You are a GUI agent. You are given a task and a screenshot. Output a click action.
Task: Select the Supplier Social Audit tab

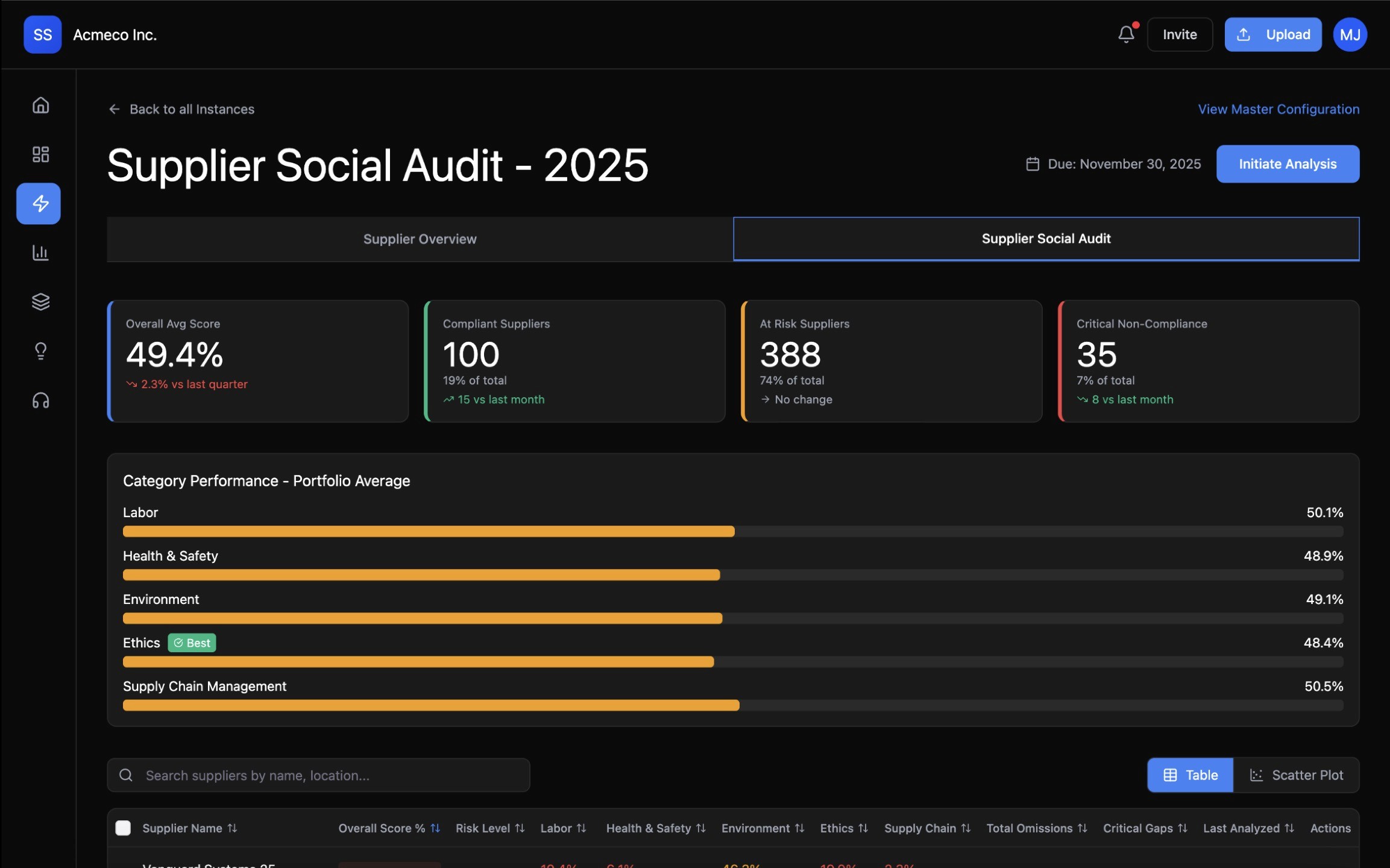tap(1046, 239)
